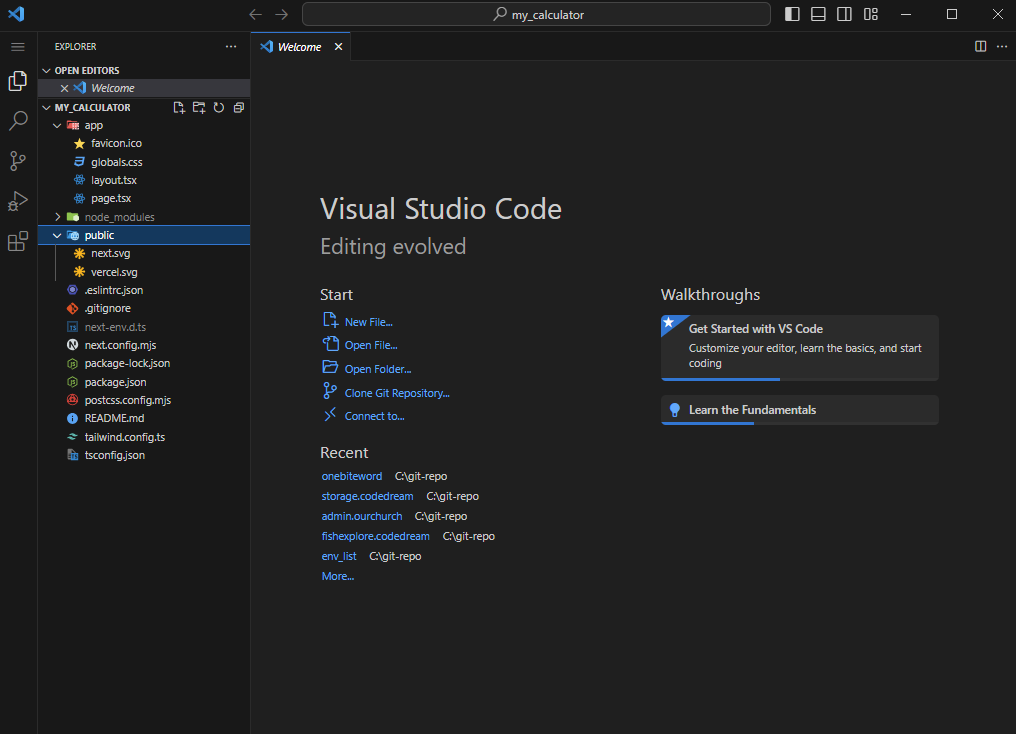This screenshot has width=1016, height=734.
Task: Collapse all folders in explorer
Action: pos(238,107)
